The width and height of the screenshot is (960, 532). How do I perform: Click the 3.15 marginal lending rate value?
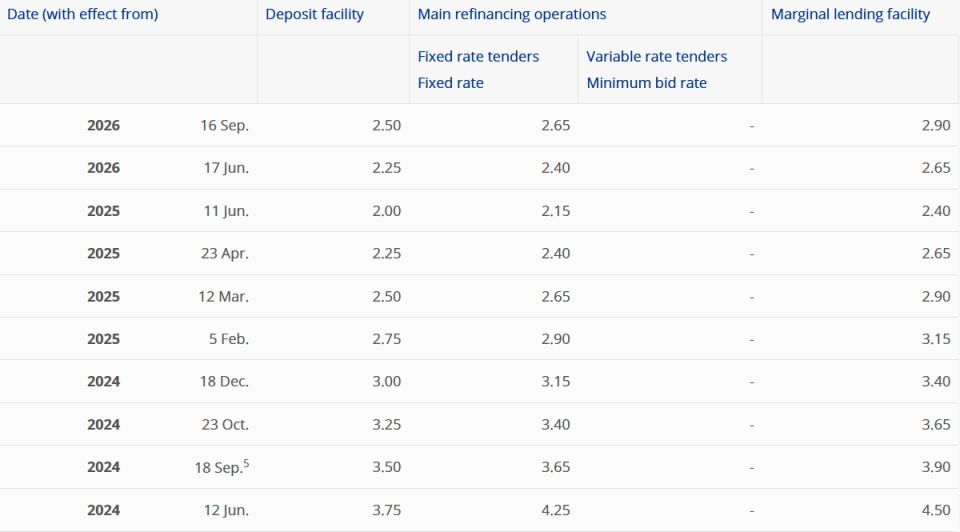936,339
